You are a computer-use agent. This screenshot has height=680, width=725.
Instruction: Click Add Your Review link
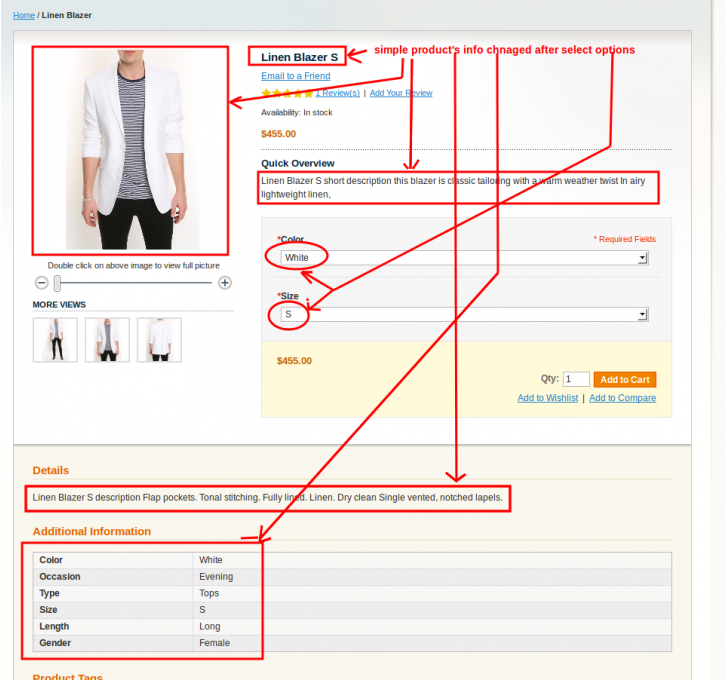pyautogui.click(x=401, y=93)
